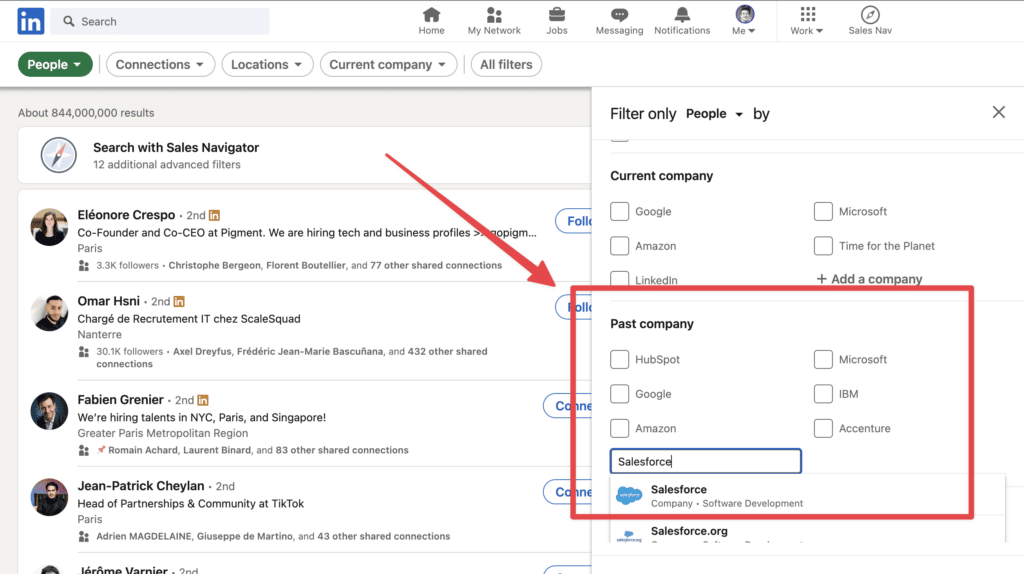This screenshot has height=574, width=1024.
Task: Check Amazon under Past company
Action: (619, 428)
